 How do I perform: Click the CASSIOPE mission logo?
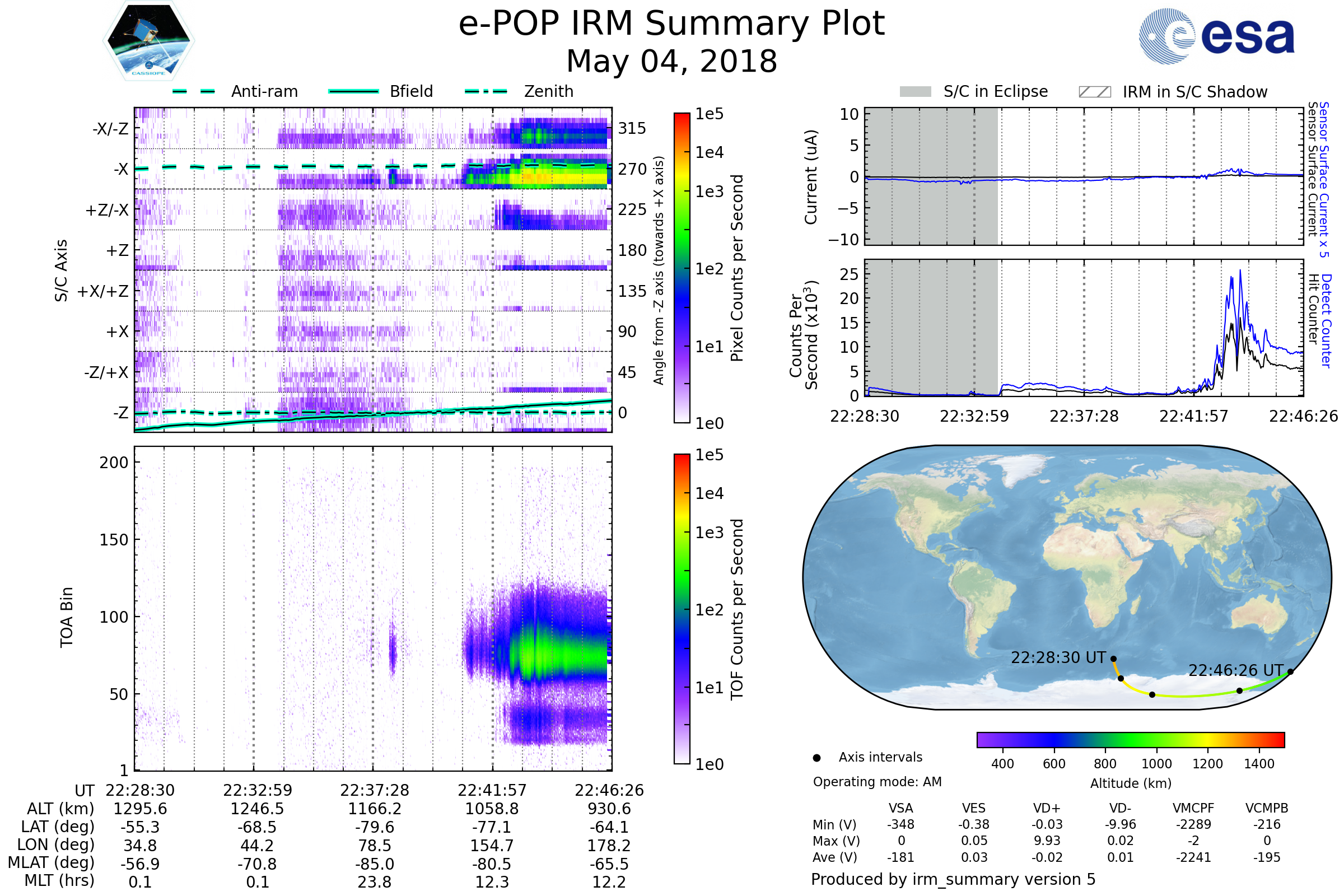pos(148,41)
